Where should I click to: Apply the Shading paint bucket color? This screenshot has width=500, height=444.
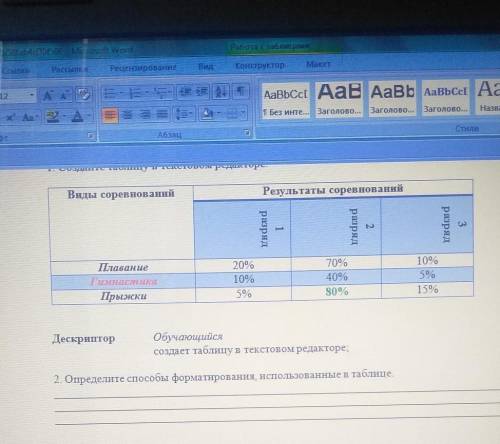click(x=207, y=114)
